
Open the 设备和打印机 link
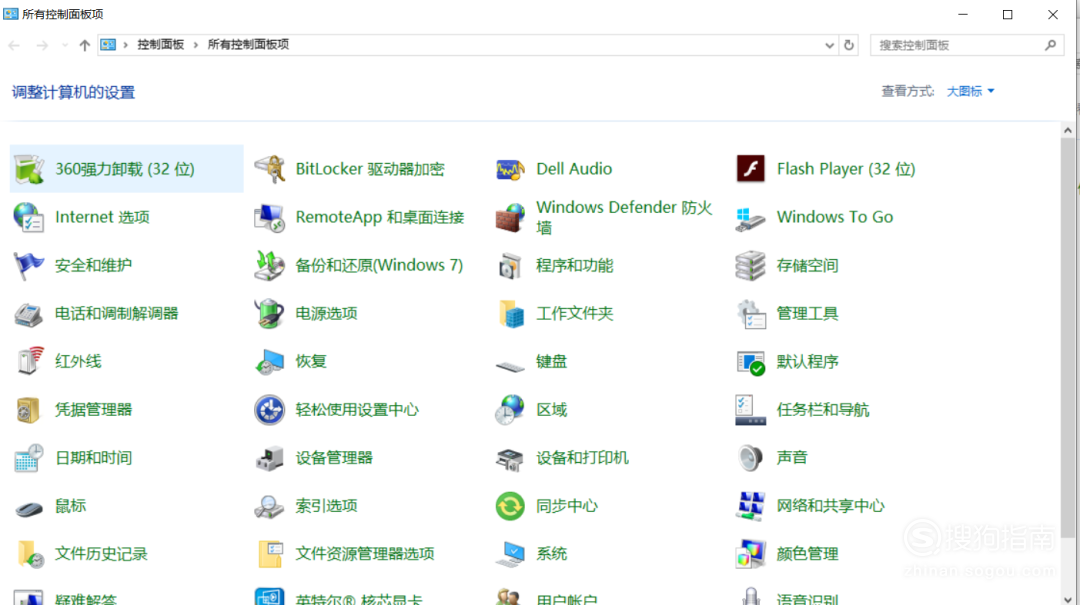coord(583,458)
